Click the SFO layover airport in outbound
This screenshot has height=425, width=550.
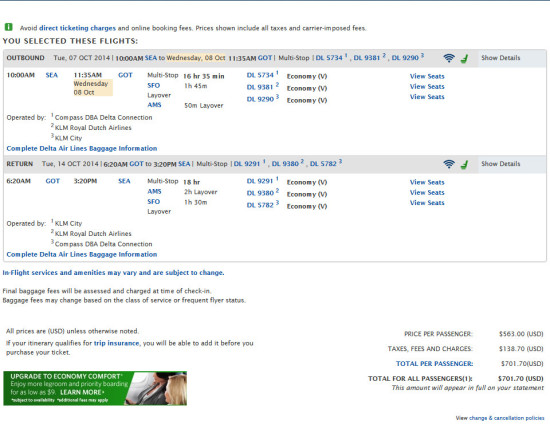pos(154,85)
